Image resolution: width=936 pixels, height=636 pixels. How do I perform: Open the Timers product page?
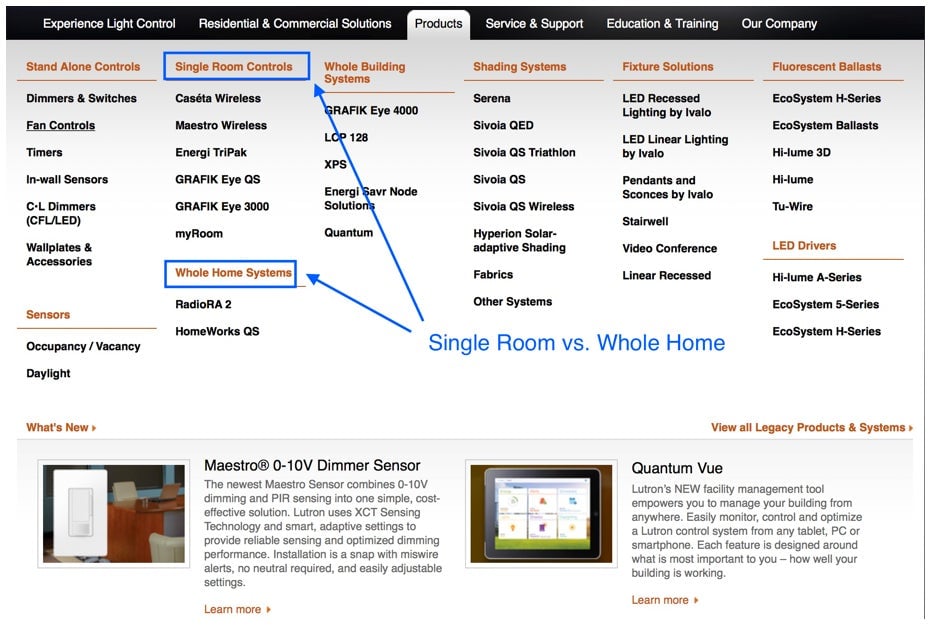[44, 152]
